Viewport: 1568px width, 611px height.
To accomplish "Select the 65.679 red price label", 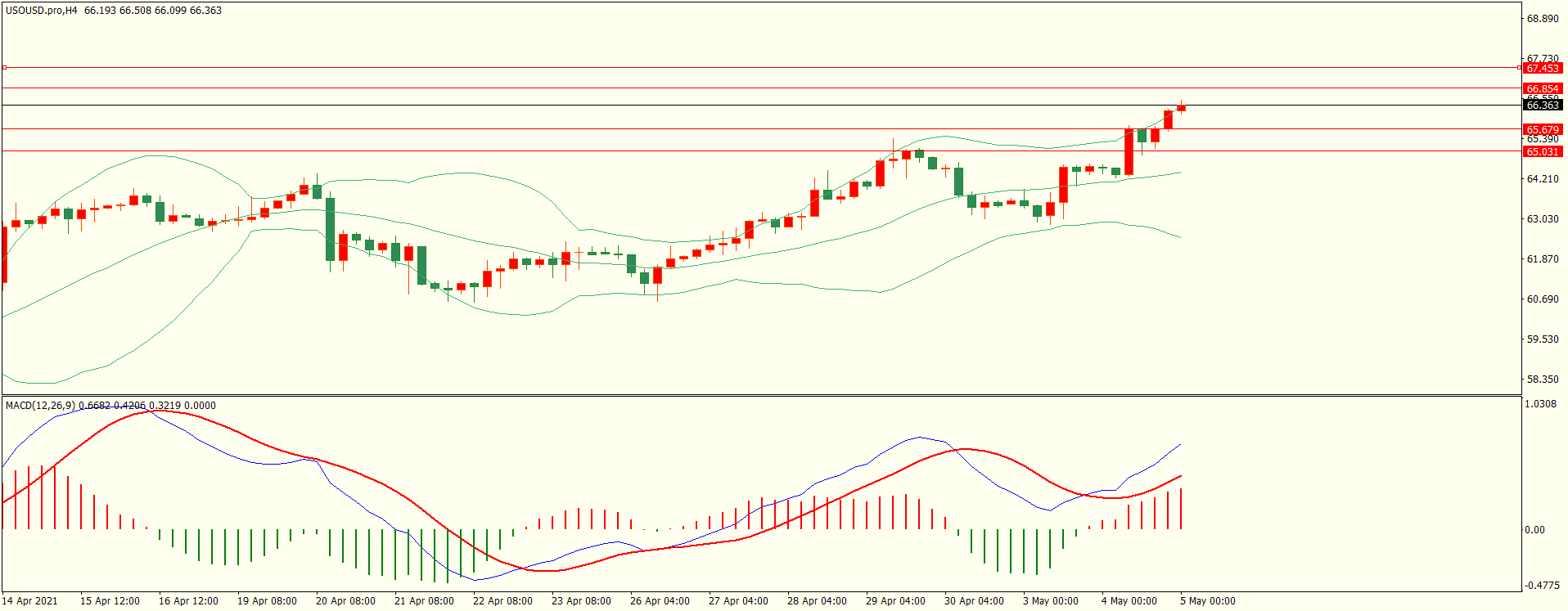I will [1542, 129].
